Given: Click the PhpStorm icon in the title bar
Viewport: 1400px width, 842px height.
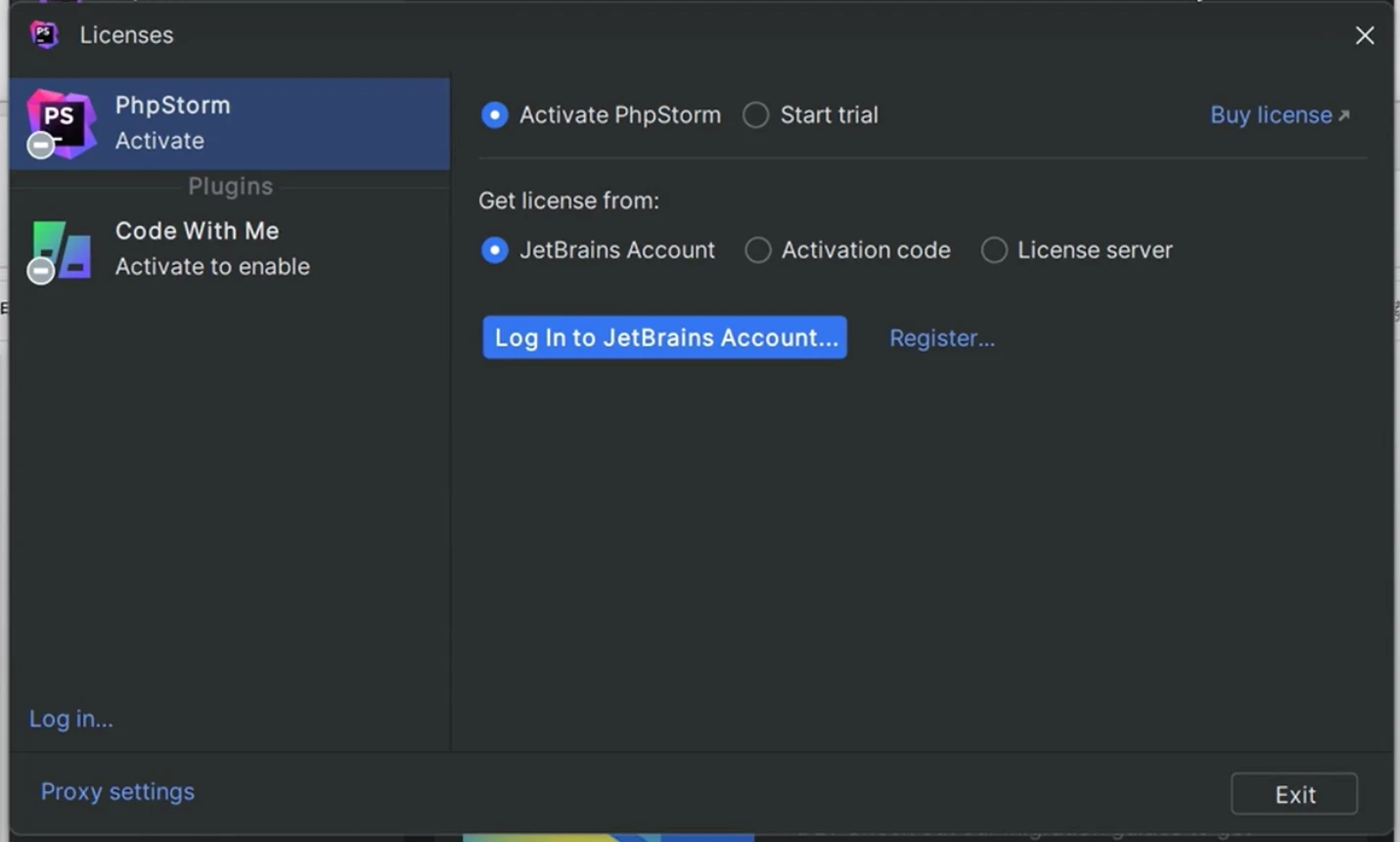Looking at the screenshot, I should [44, 35].
